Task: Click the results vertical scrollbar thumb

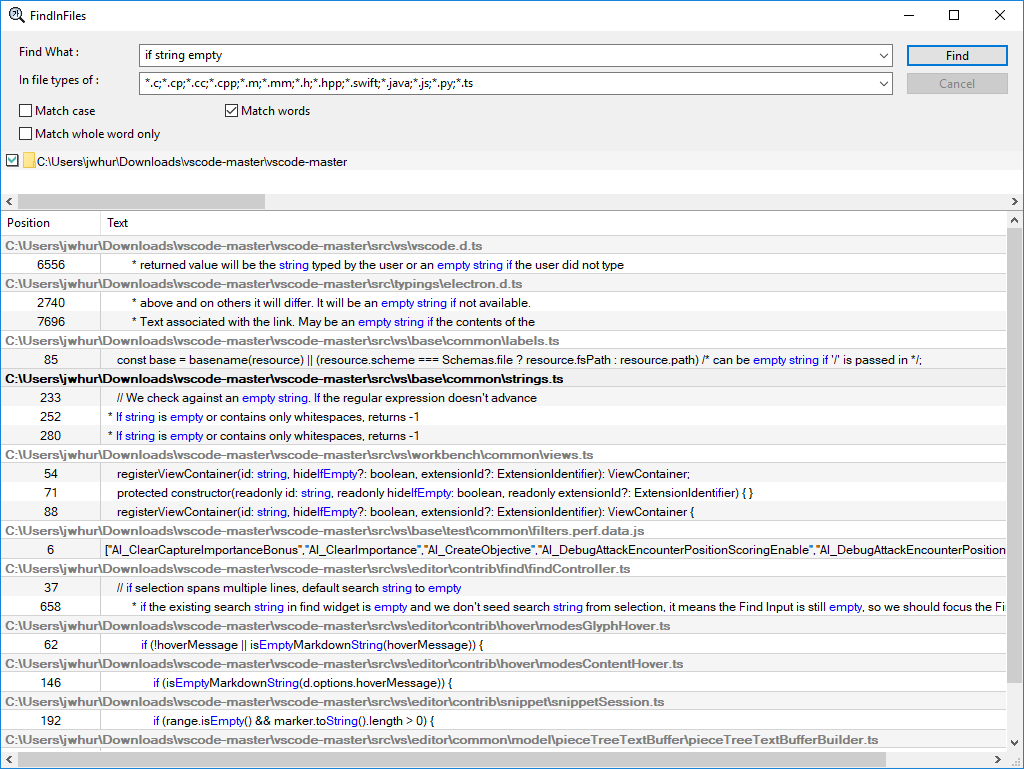Action: click(1014, 456)
